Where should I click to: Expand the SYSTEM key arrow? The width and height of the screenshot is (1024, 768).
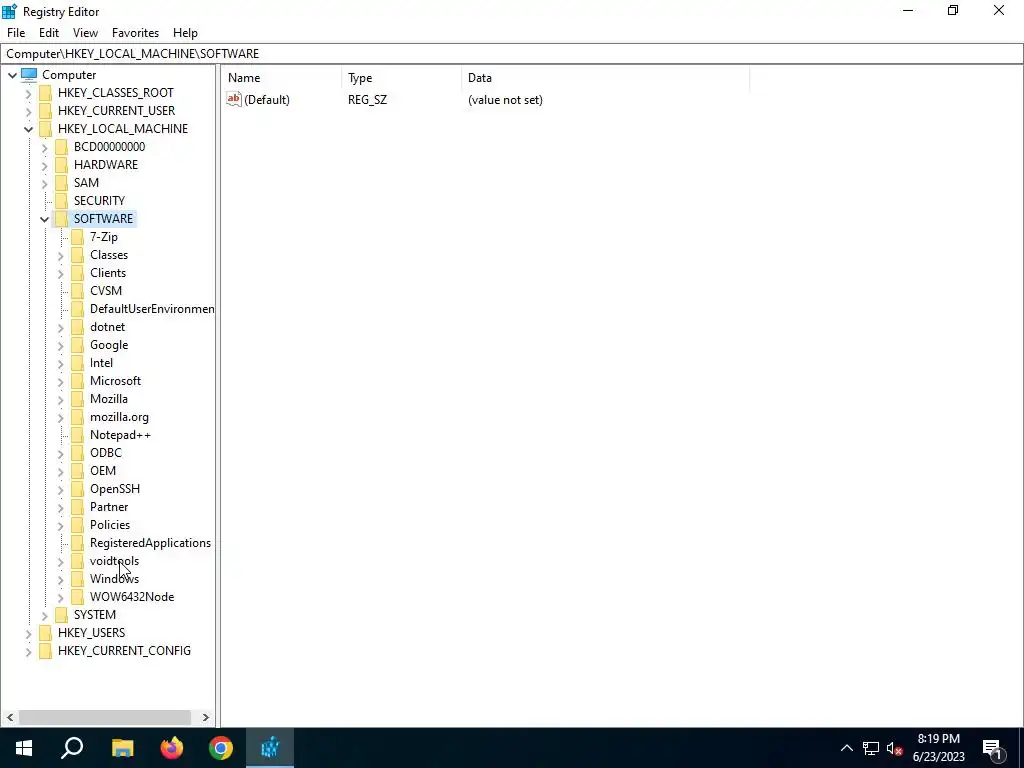[44, 615]
